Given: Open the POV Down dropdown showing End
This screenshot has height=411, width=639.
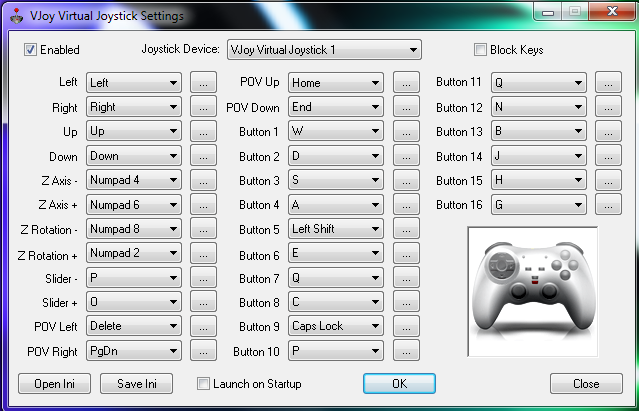Looking at the screenshot, I should pos(336,107).
